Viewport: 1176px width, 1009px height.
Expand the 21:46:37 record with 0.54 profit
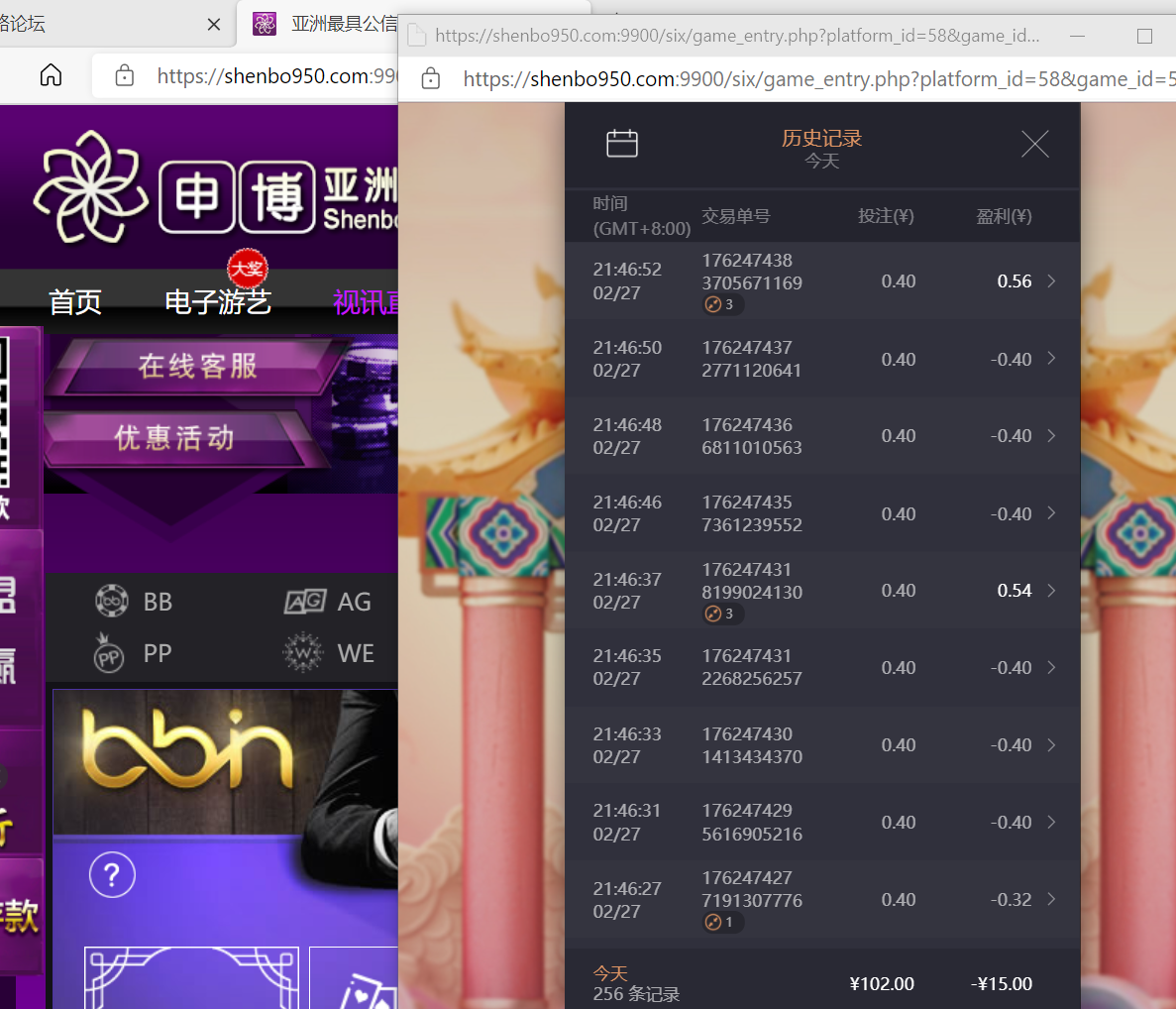[1051, 591]
